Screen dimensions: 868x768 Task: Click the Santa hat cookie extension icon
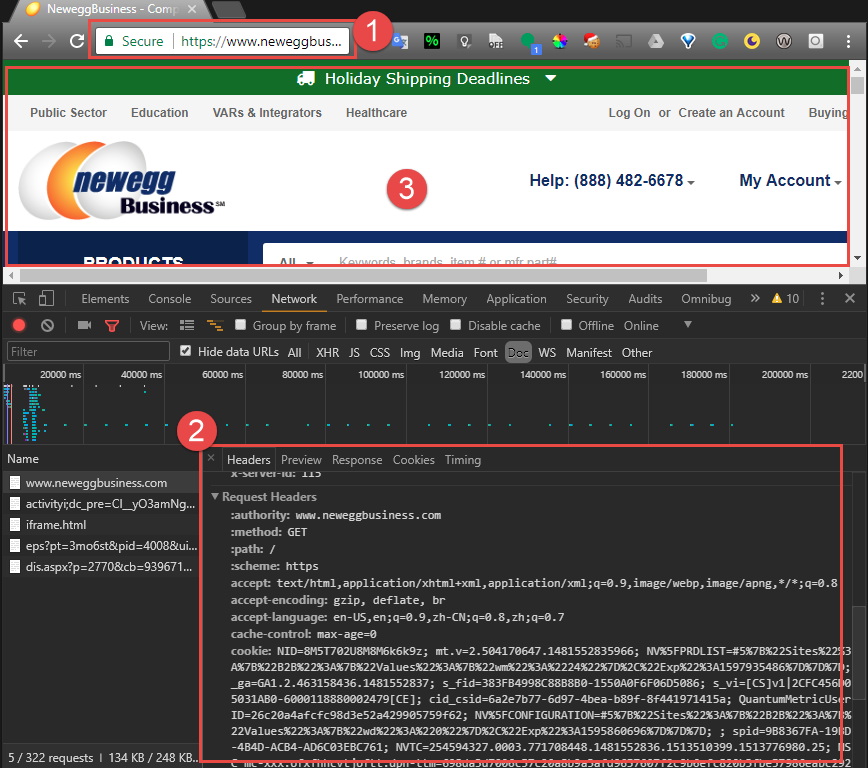[x=592, y=41]
